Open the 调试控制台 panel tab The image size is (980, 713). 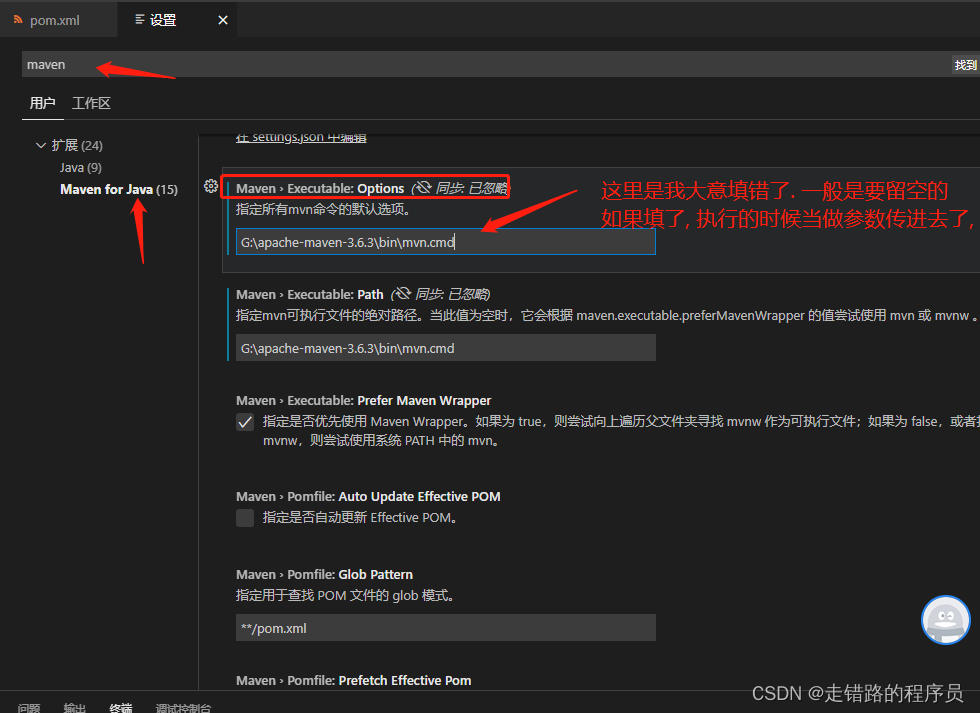(183, 707)
